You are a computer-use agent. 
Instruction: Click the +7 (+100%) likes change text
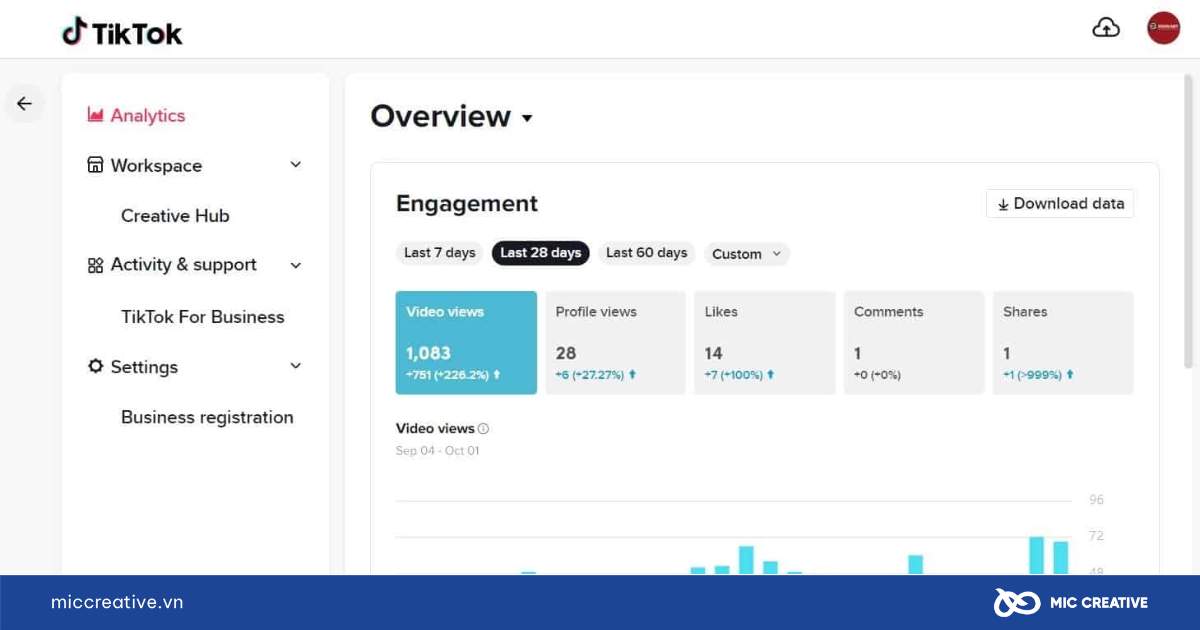coord(734,375)
